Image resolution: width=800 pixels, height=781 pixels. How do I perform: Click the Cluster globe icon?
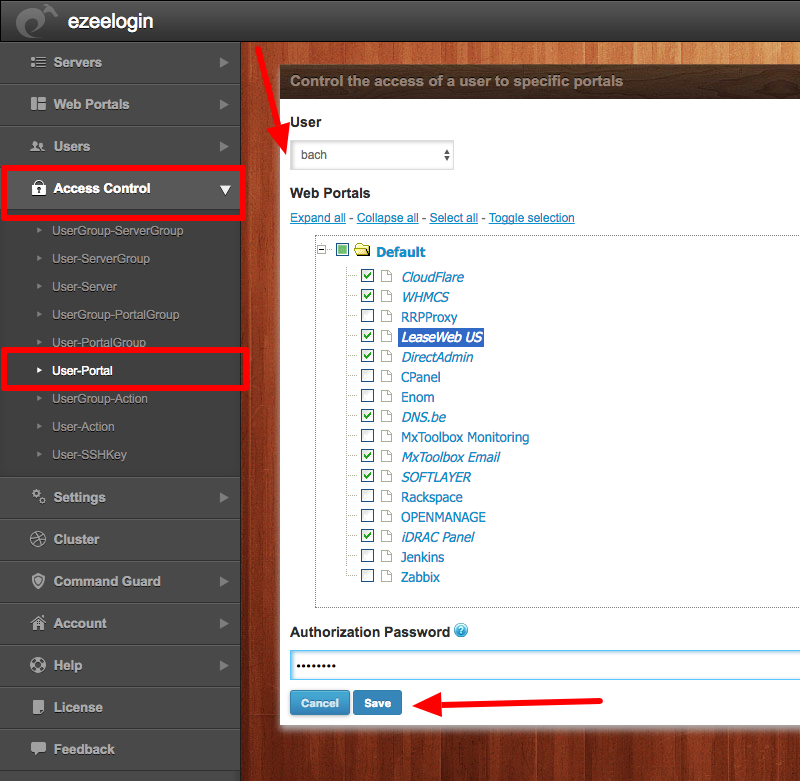[x=38, y=539]
